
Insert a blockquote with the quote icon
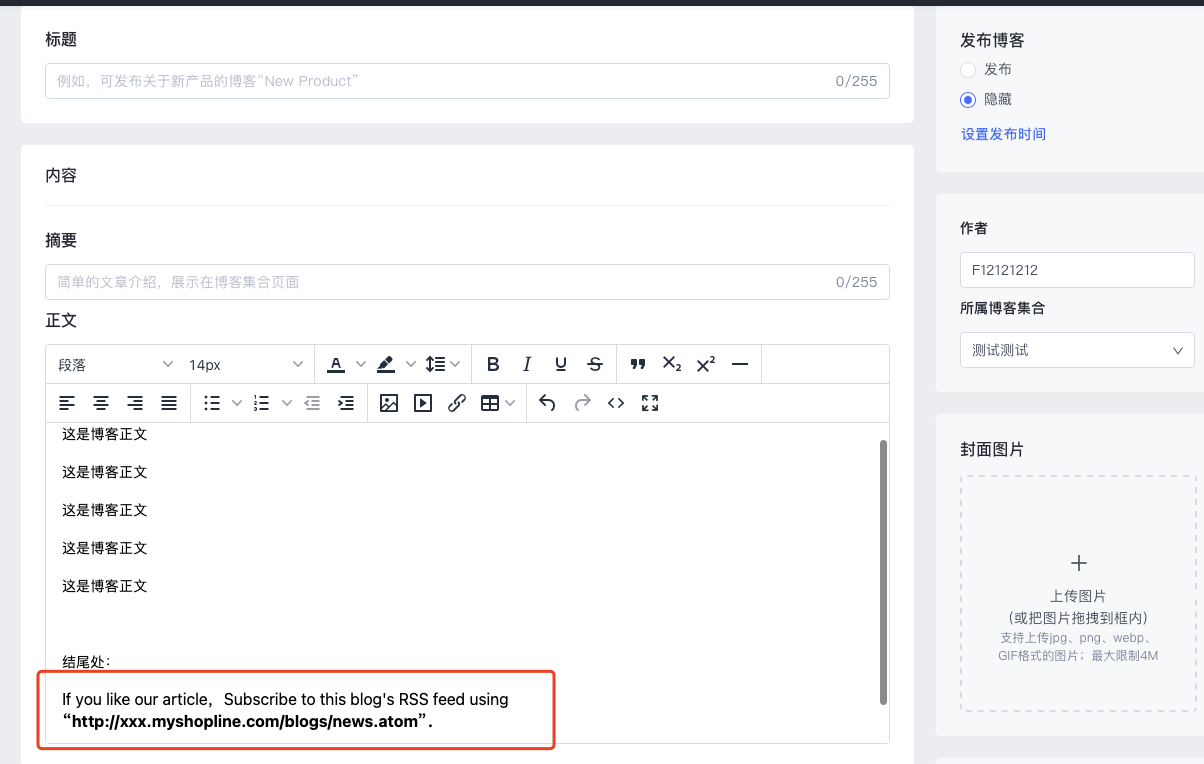click(x=638, y=365)
